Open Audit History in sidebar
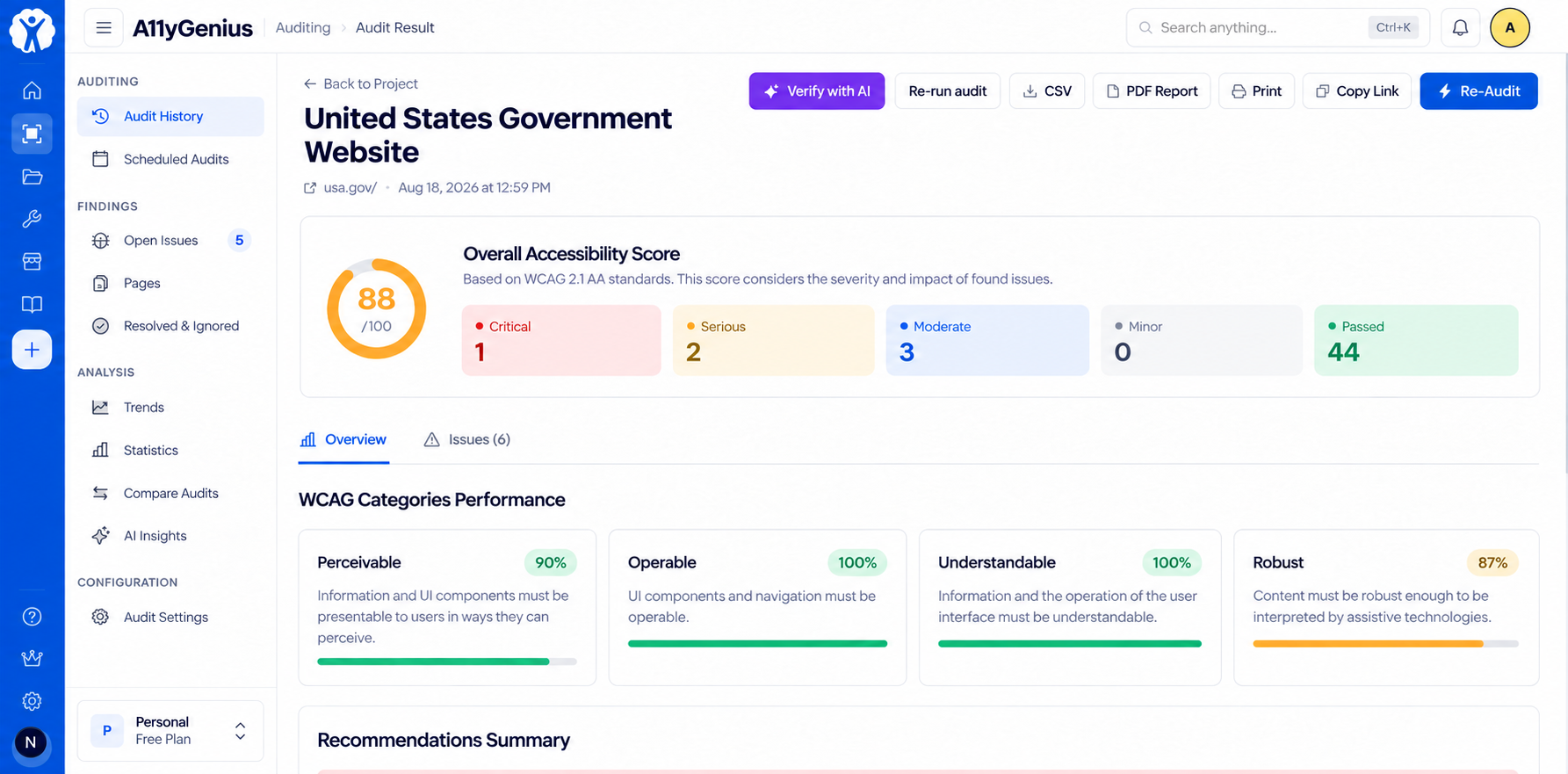 click(x=170, y=117)
